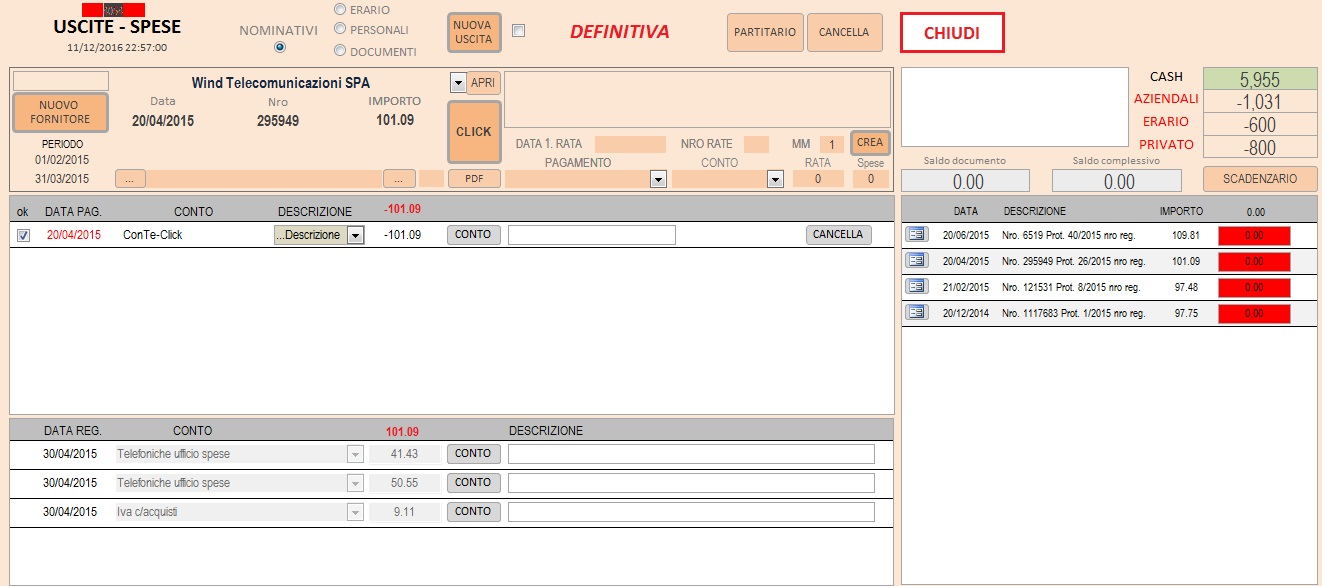The width and height of the screenshot is (1322, 586).
Task: Click CONTO button for the 41.43 row
Action: 473,454
